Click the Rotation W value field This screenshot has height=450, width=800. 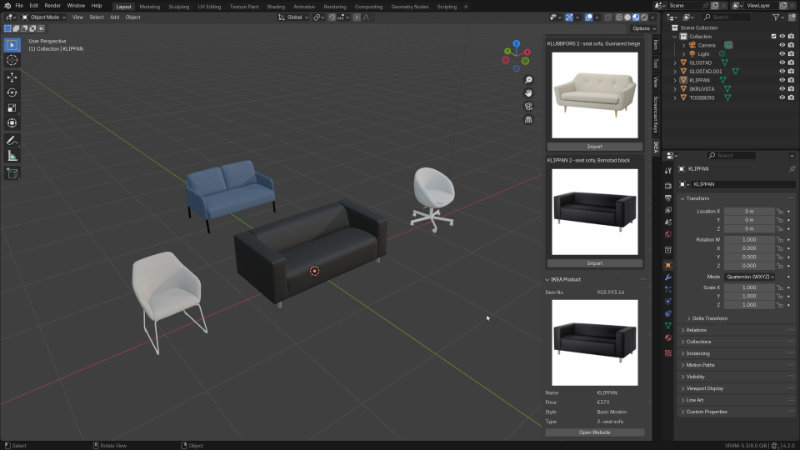coord(749,239)
